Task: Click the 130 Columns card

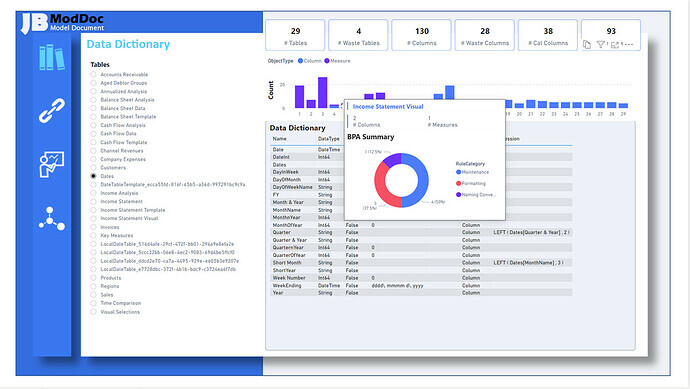Action: (x=422, y=35)
